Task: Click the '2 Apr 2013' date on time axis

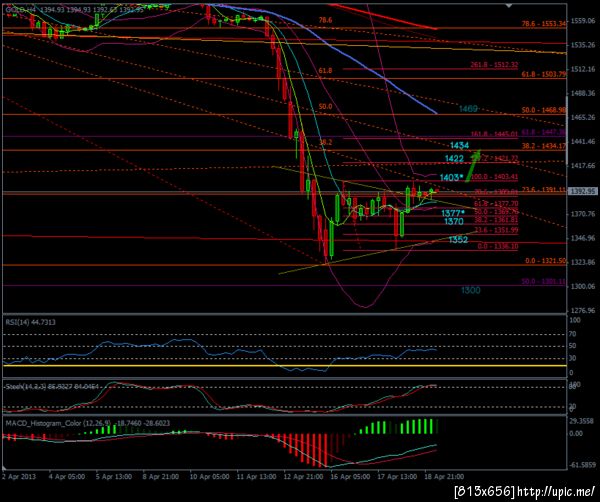Action: pos(19,476)
